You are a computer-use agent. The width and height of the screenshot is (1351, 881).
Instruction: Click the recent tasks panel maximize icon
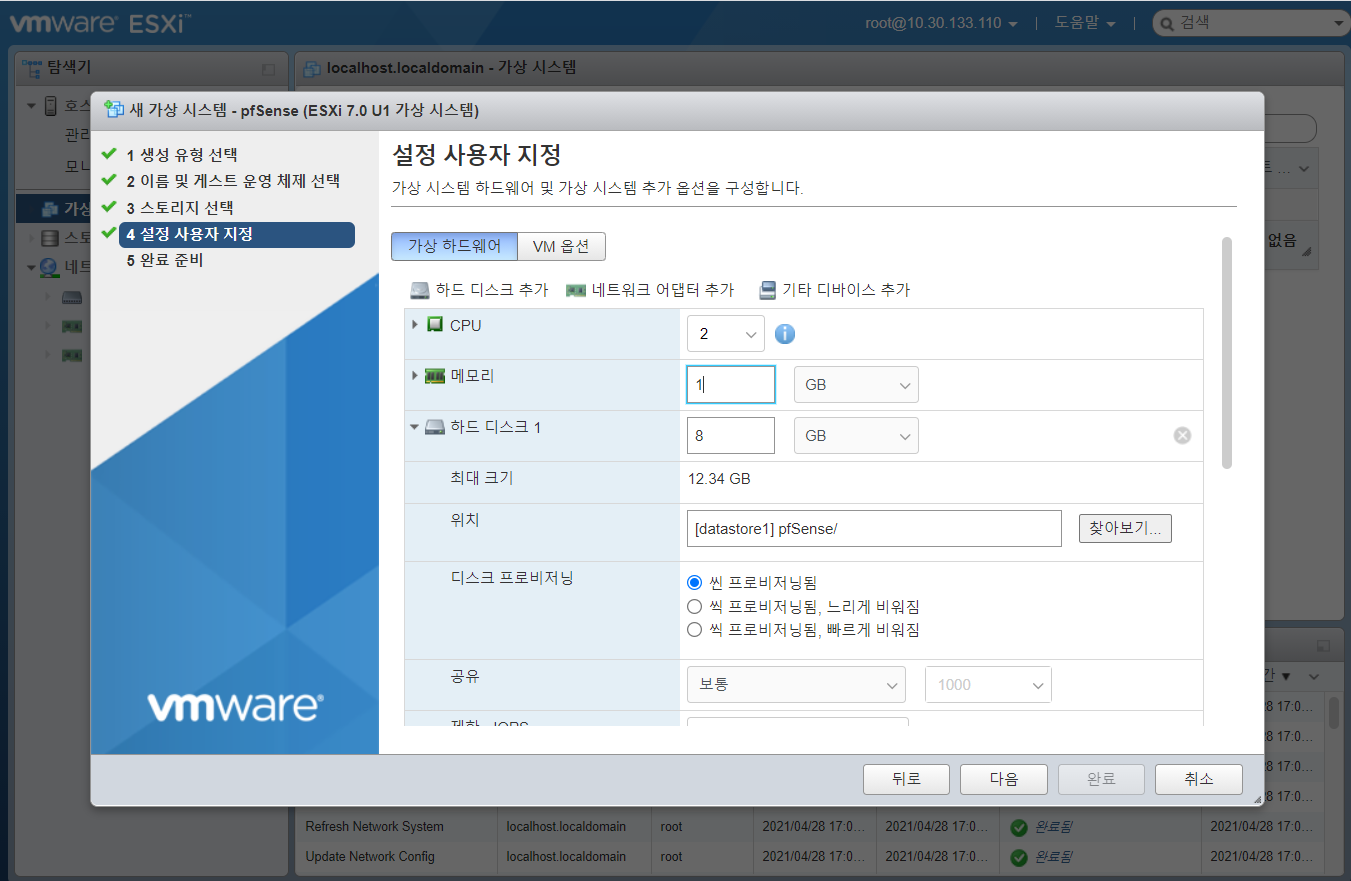1323,647
